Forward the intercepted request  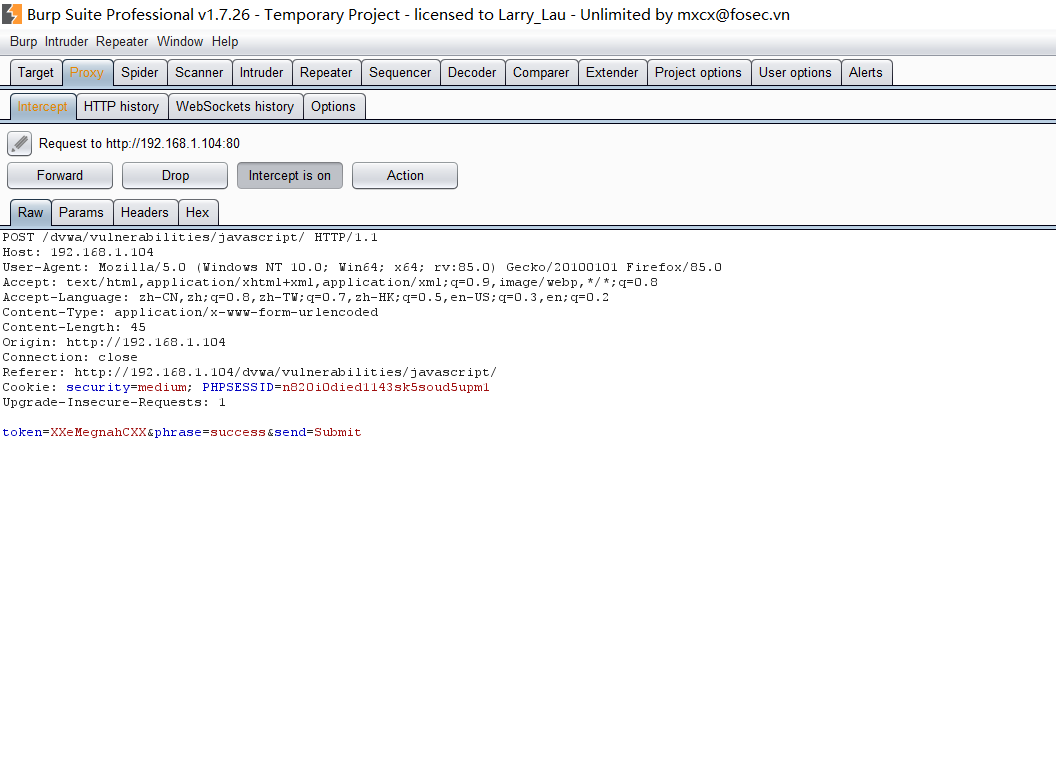60,175
